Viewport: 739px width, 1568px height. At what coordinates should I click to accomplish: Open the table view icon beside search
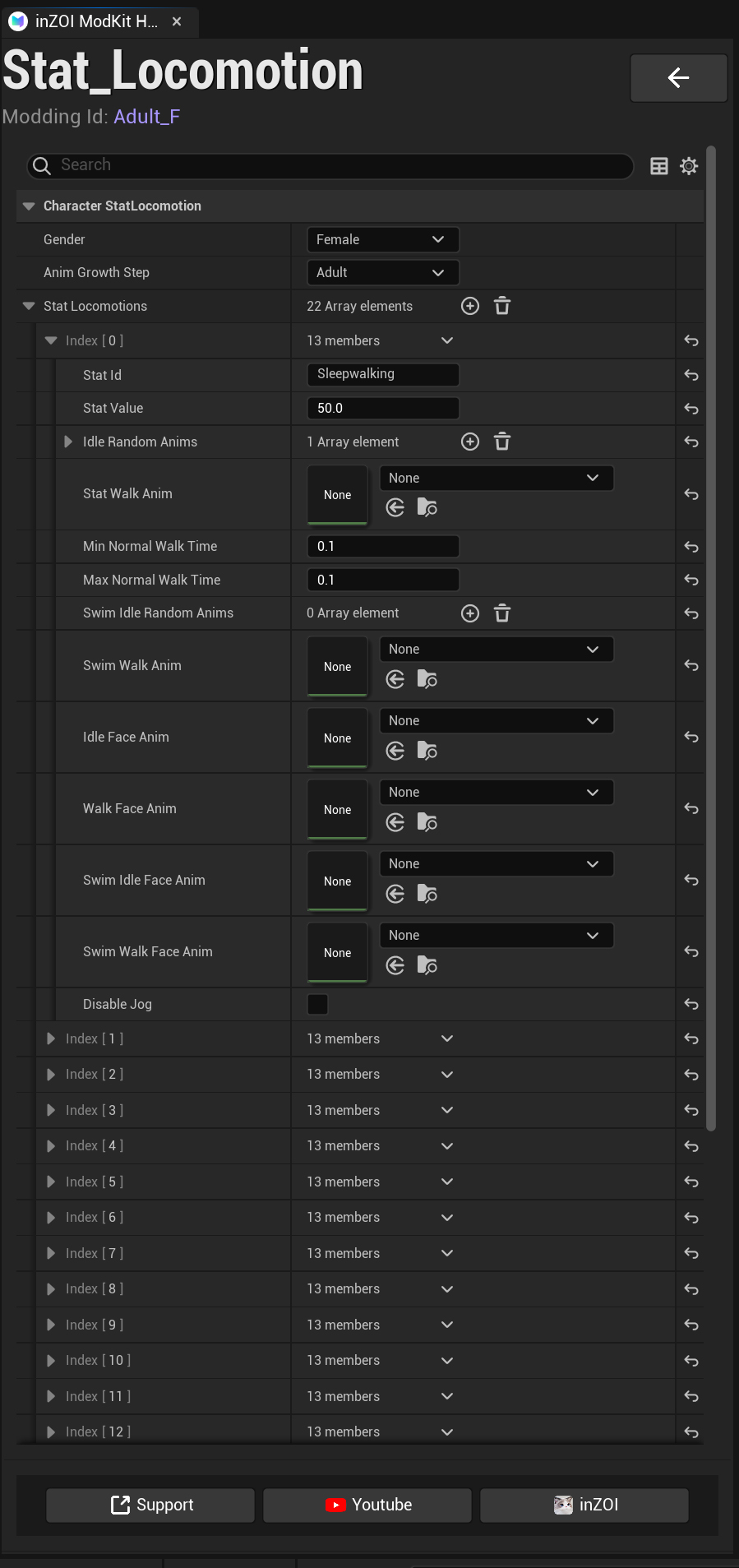click(659, 166)
